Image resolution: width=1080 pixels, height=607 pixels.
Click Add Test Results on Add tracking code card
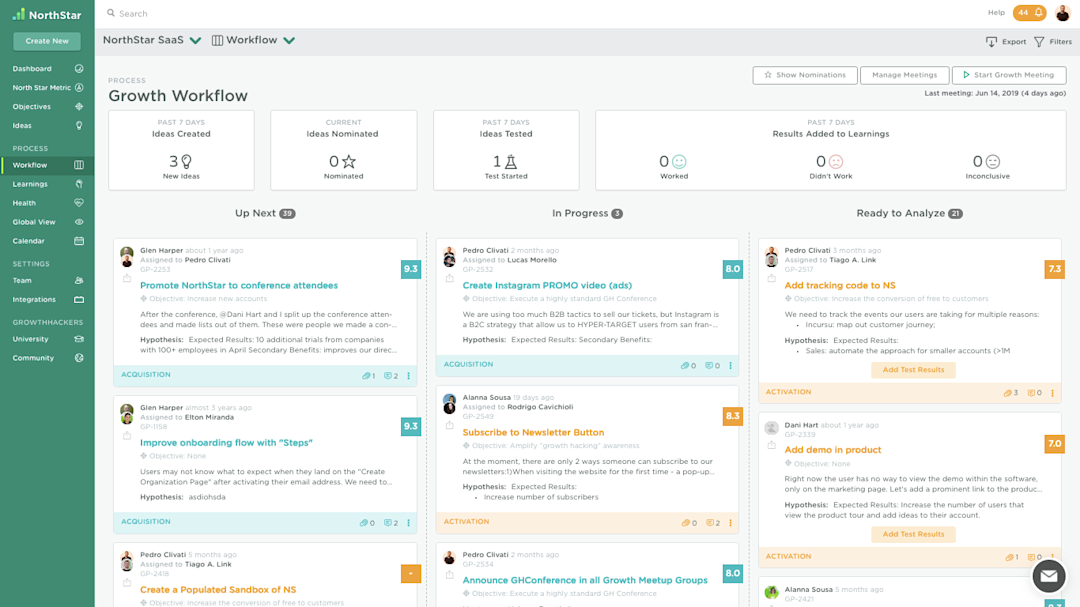tap(913, 370)
